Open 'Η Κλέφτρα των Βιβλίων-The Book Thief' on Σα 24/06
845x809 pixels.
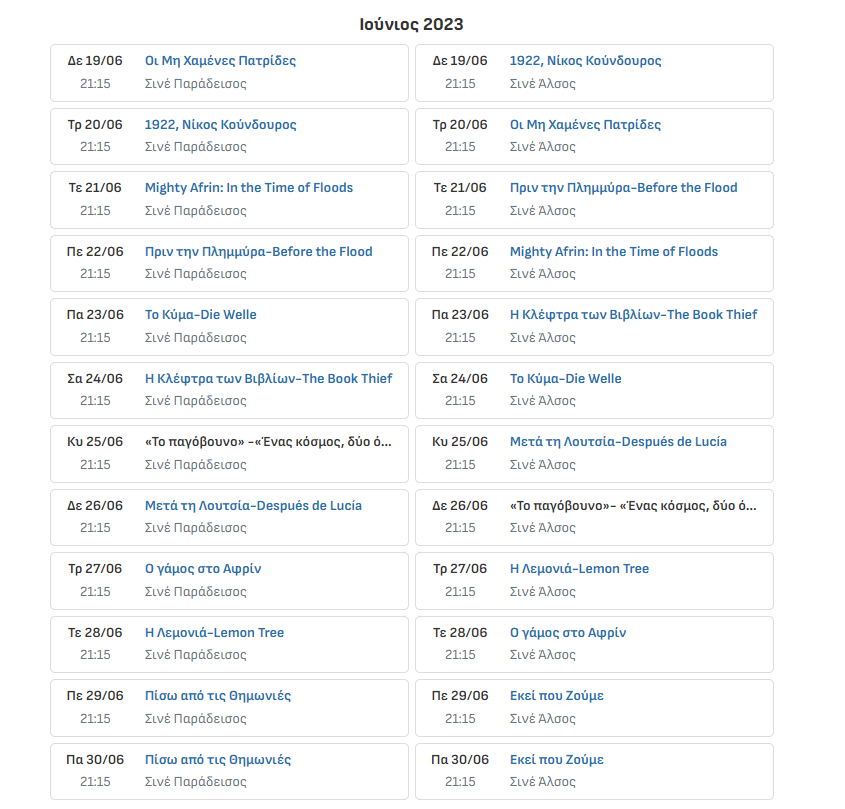pos(268,379)
